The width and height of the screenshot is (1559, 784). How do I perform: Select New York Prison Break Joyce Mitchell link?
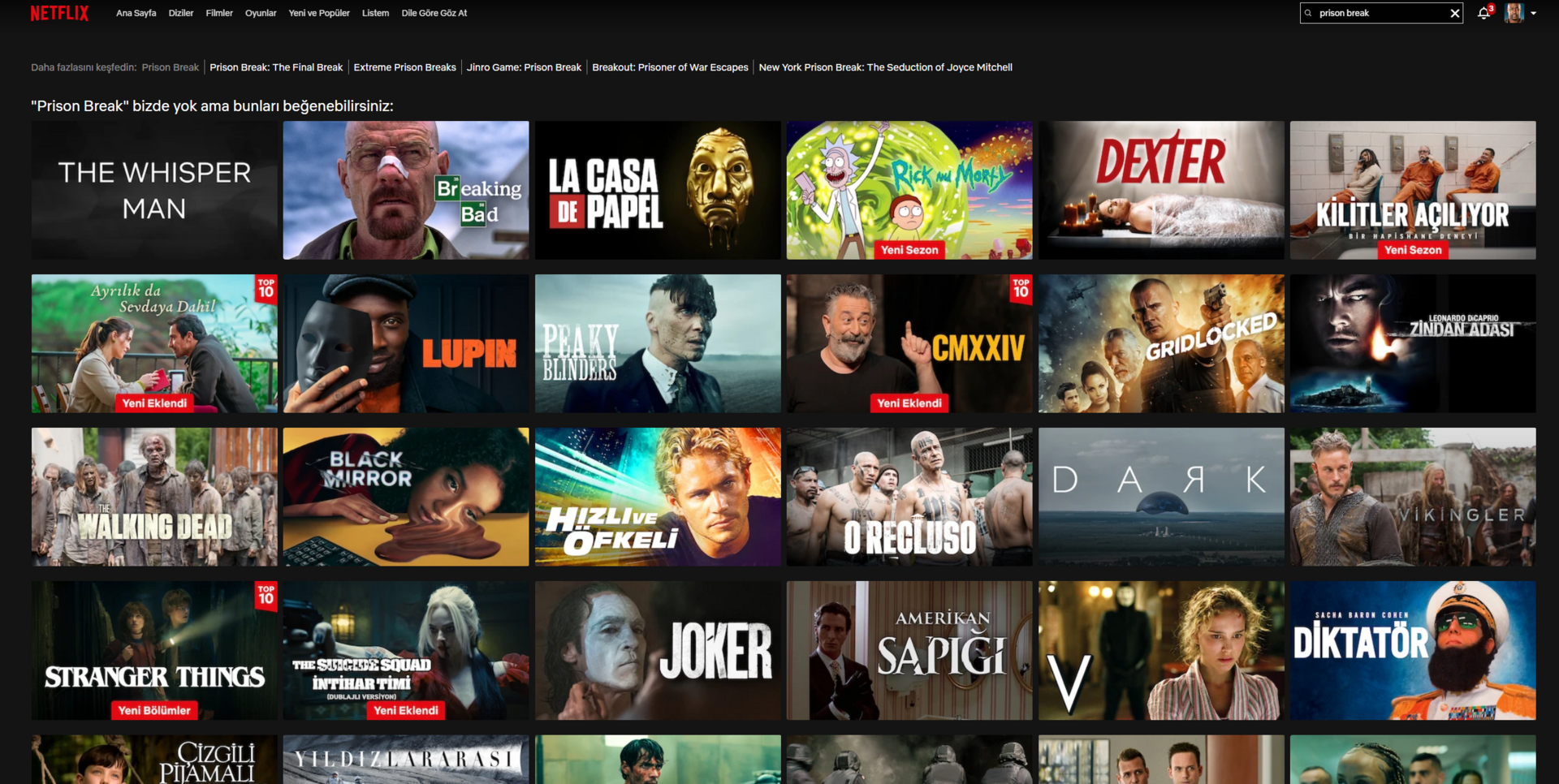click(885, 67)
